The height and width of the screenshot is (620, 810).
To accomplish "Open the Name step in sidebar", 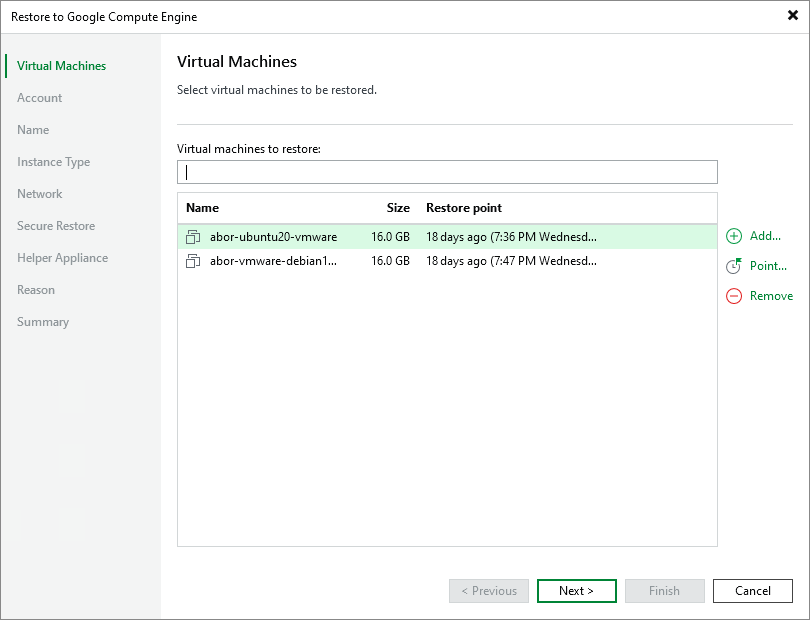I will (33, 130).
